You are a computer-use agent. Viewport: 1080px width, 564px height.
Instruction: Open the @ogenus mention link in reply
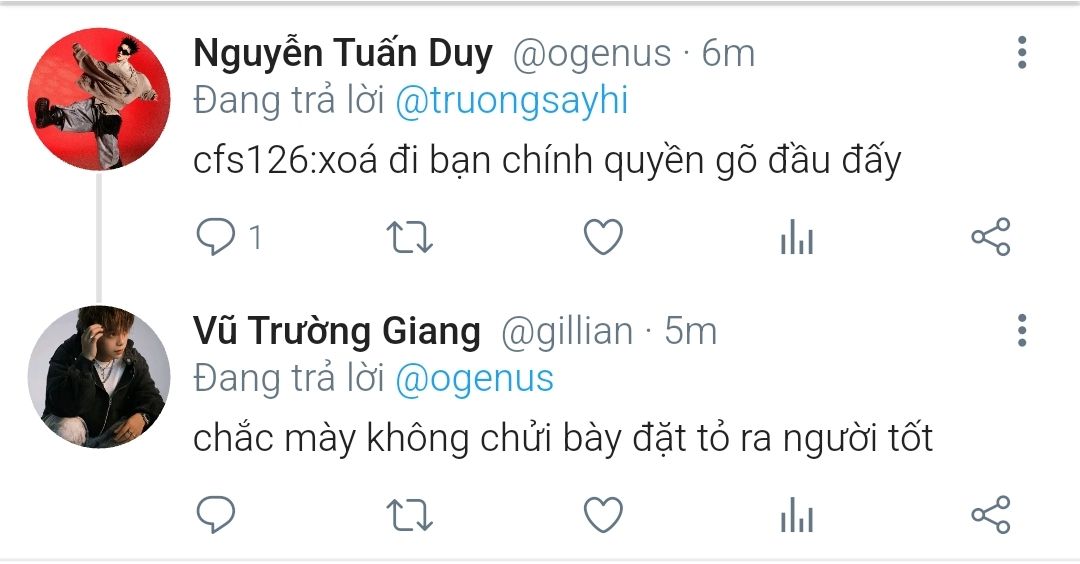pos(475,379)
